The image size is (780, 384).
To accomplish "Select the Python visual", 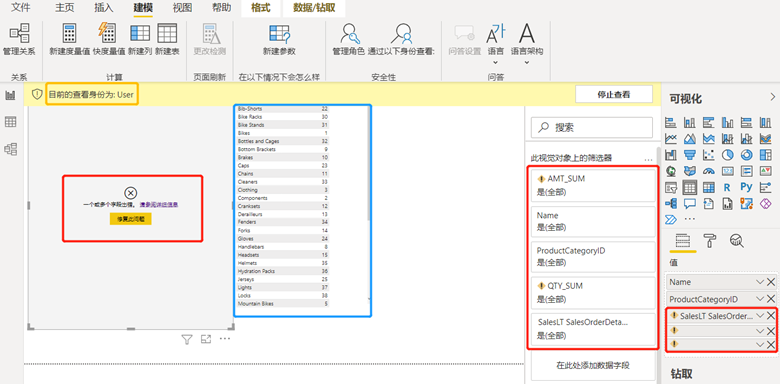I will coord(746,188).
